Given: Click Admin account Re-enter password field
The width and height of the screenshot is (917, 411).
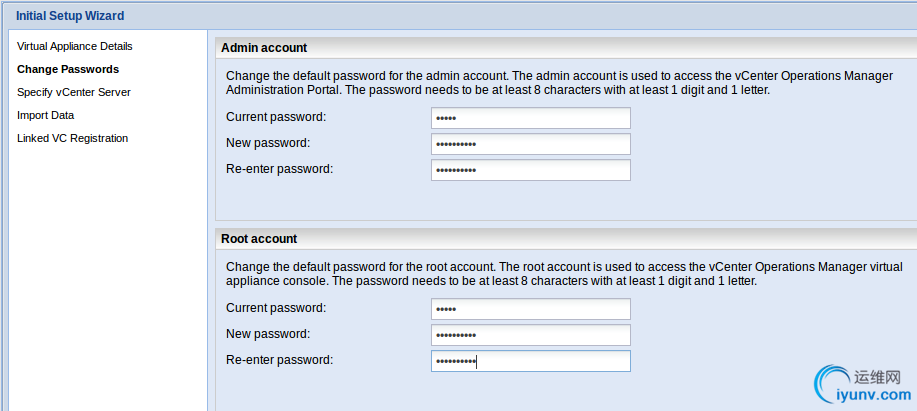Looking at the screenshot, I should 531,170.
